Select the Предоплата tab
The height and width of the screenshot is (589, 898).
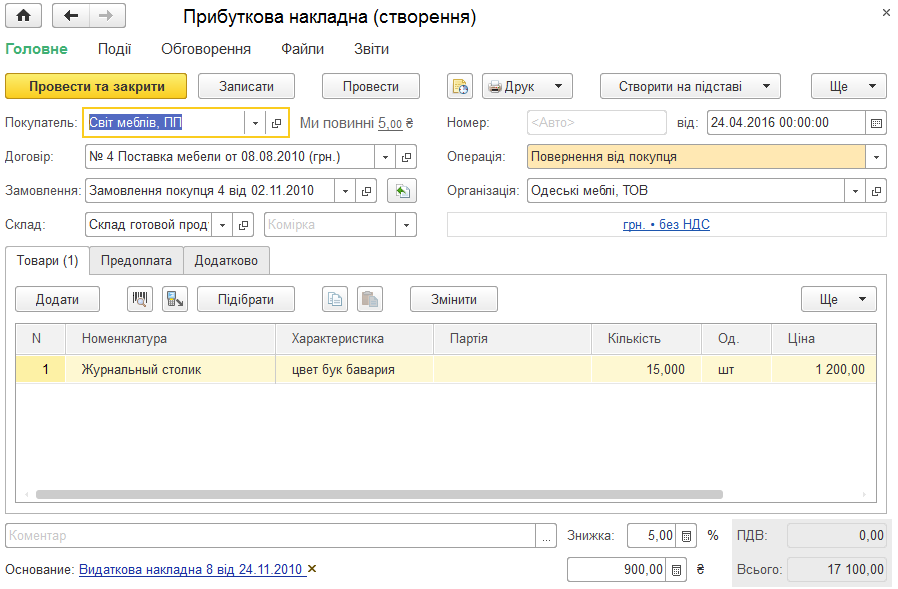point(136,261)
